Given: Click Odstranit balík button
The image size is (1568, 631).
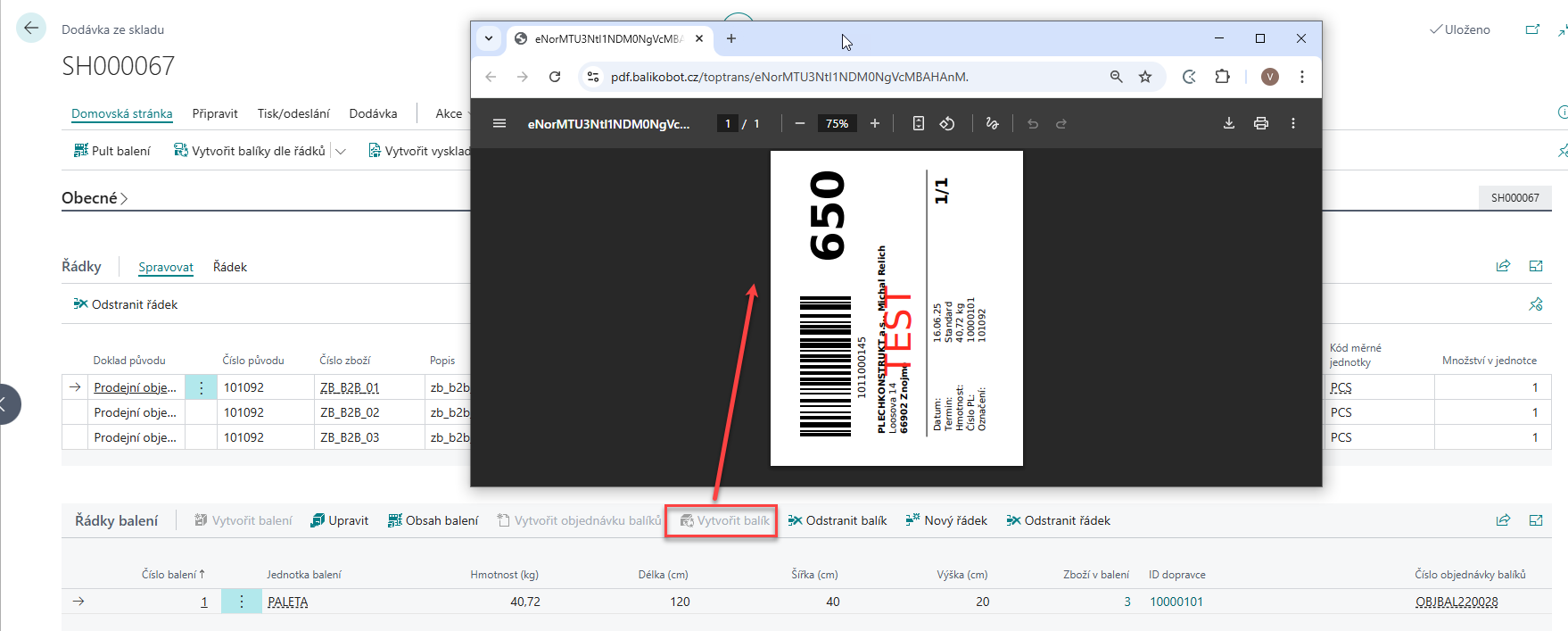Looking at the screenshot, I should pyautogui.click(x=837, y=520).
